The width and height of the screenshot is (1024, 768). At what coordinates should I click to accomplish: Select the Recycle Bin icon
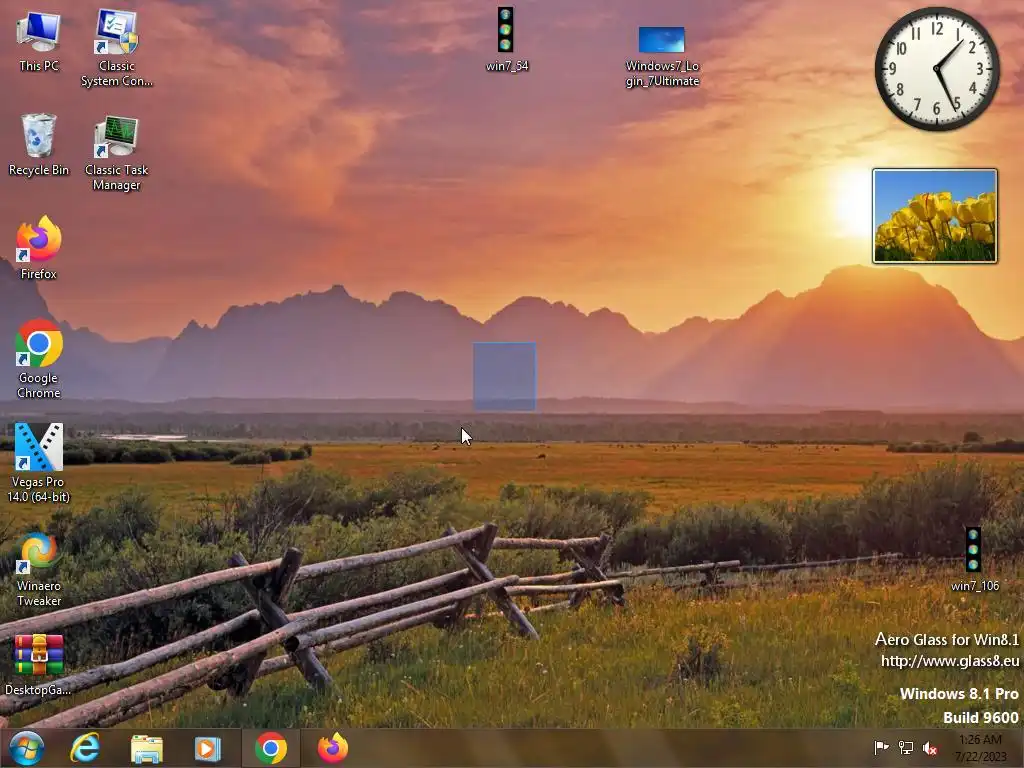(x=39, y=144)
